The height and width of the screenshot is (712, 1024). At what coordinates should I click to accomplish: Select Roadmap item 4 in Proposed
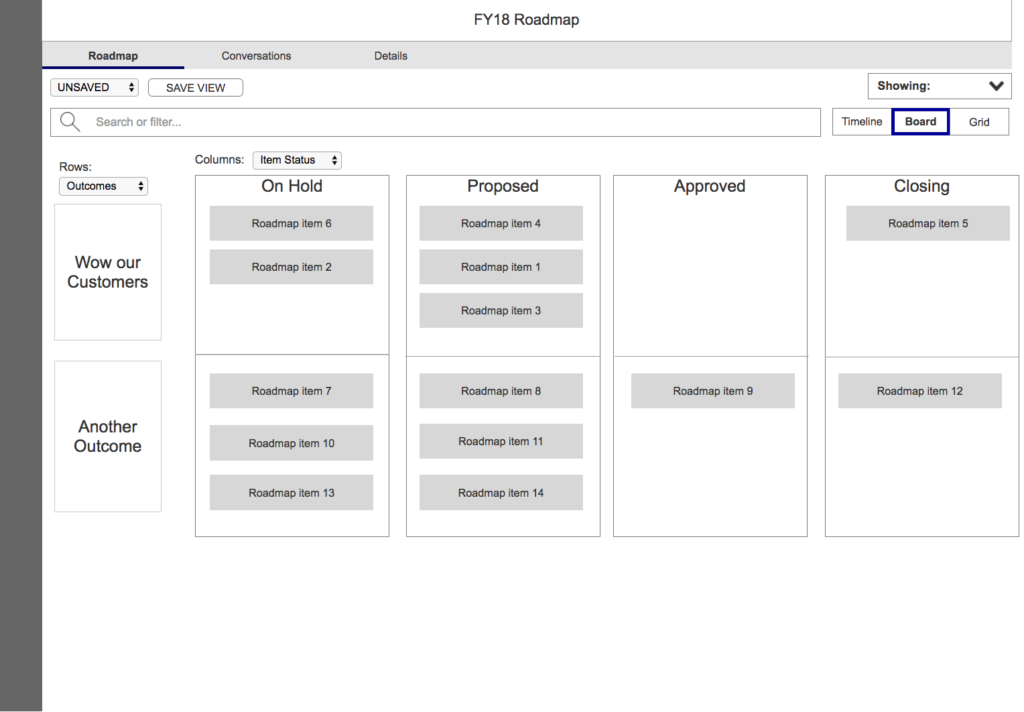[x=500, y=223]
